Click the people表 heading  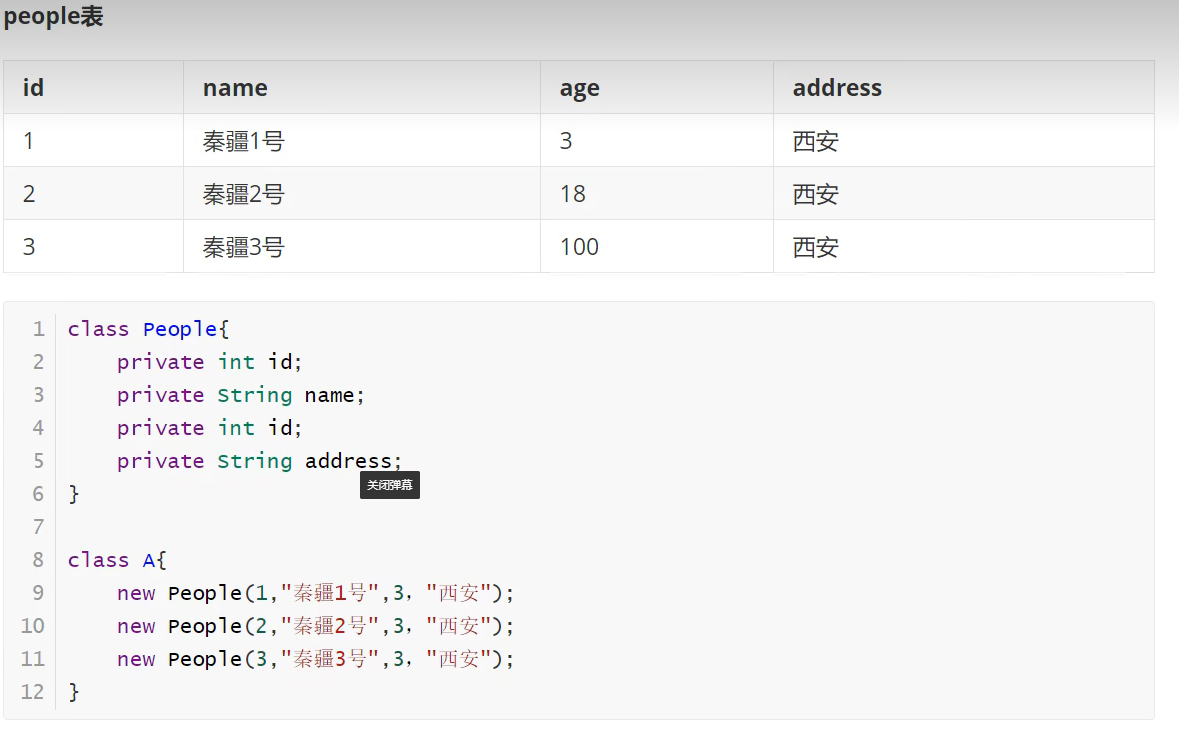(53, 17)
